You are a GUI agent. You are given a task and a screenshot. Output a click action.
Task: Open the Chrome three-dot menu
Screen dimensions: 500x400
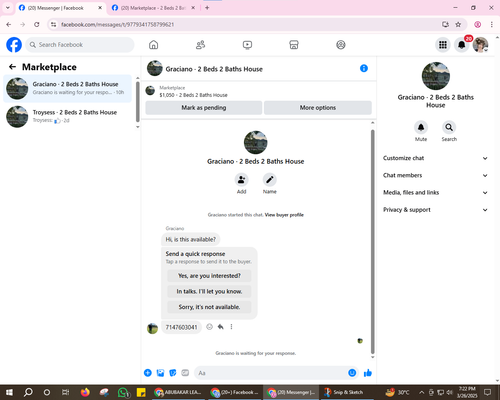(492, 24)
